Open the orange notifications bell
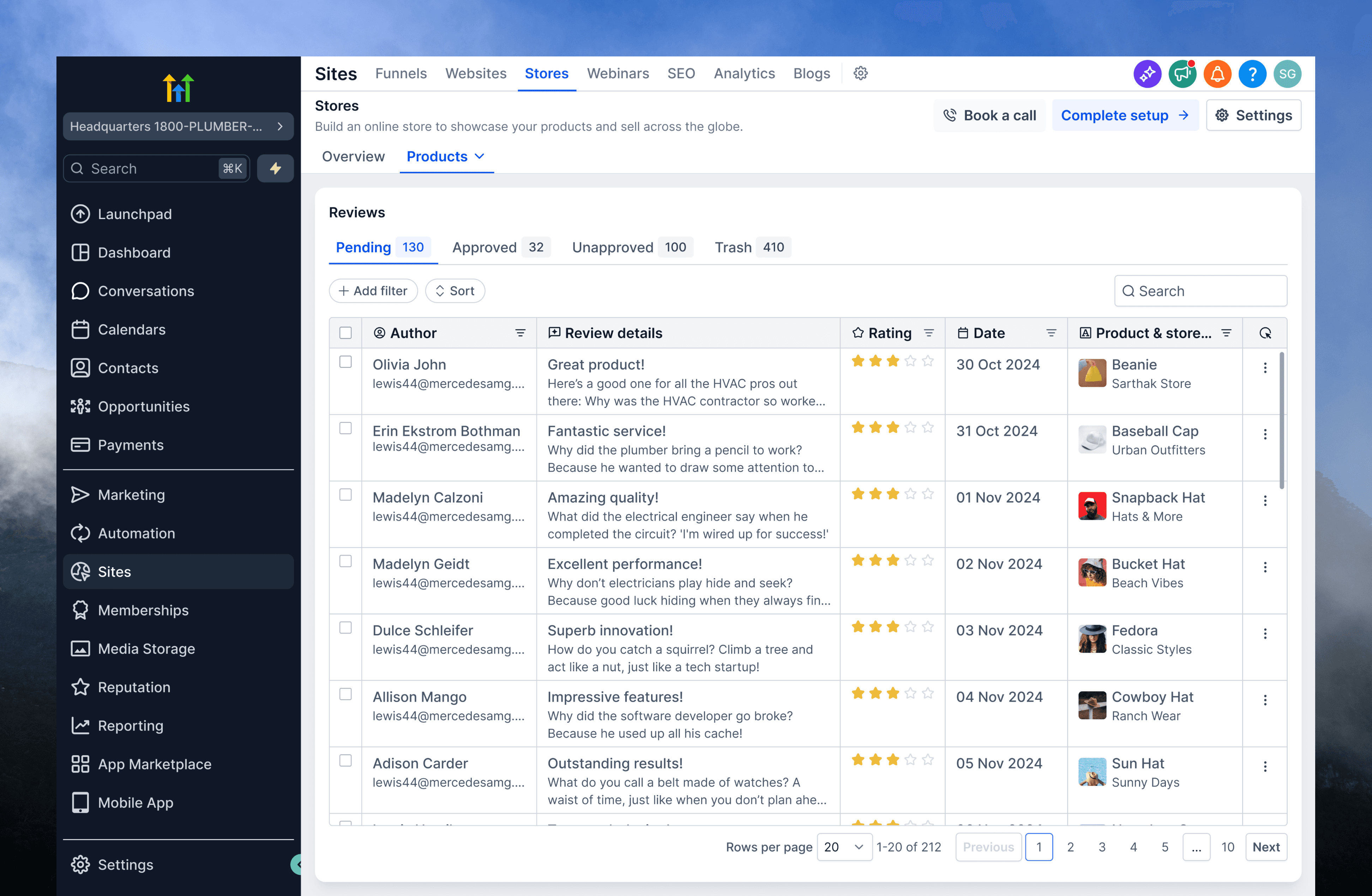The height and width of the screenshot is (896, 1372). (1217, 74)
